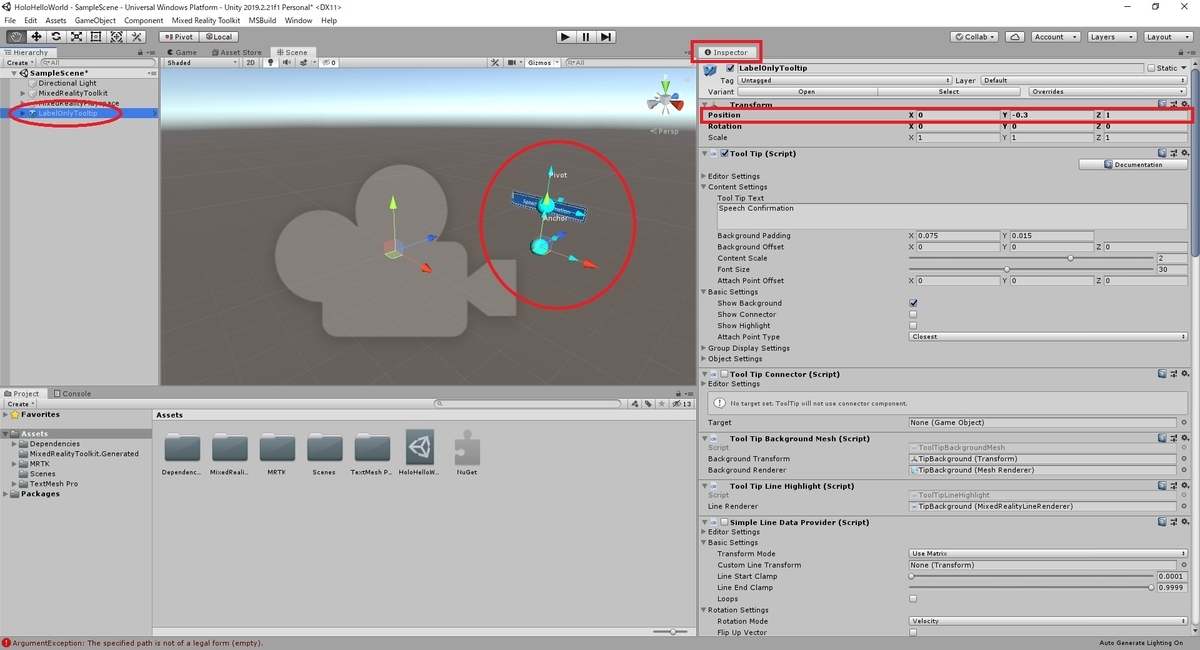This screenshot has width=1200, height=650.
Task: Select the Move tool in the toolbar
Action: point(36,36)
